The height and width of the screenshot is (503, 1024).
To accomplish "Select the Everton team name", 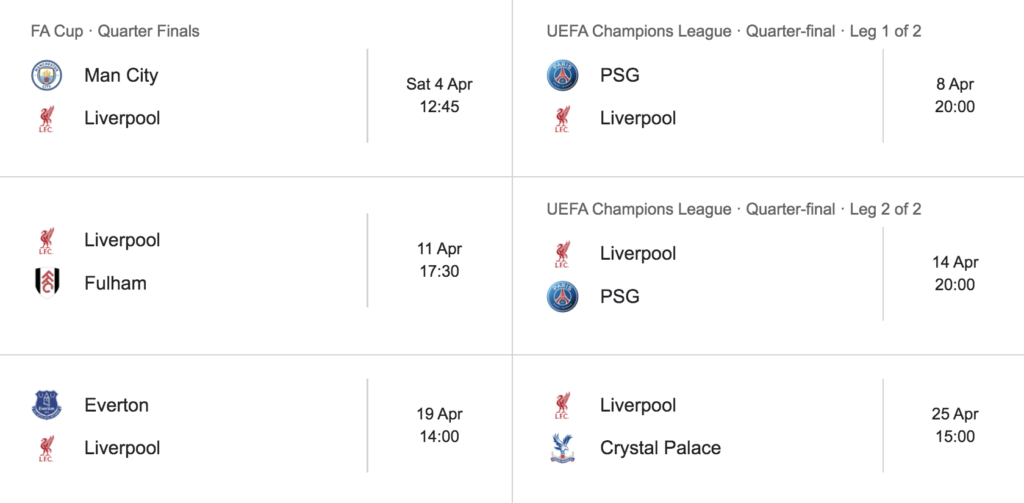I will (116, 405).
